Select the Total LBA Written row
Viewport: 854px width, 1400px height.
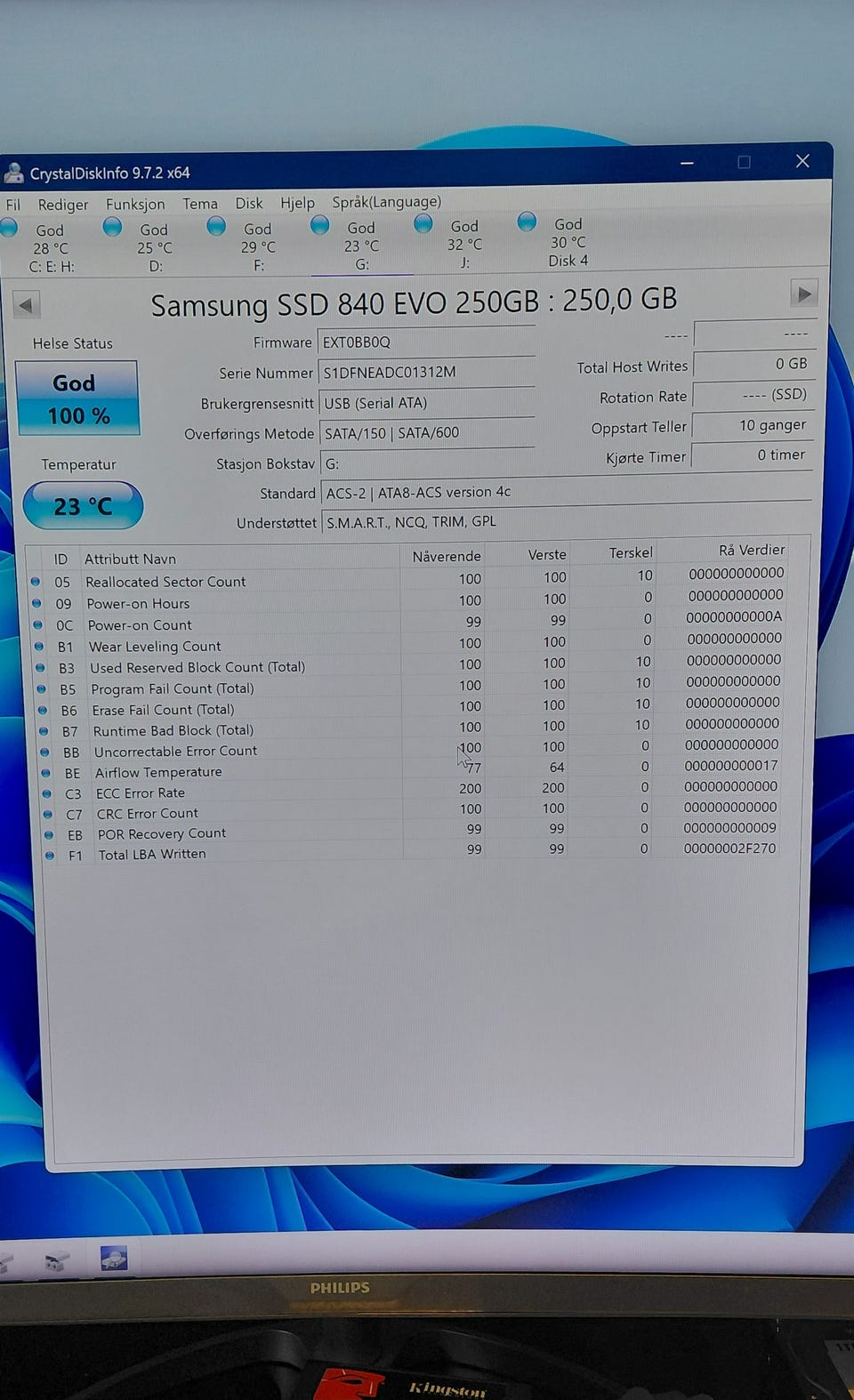tap(412, 852)
